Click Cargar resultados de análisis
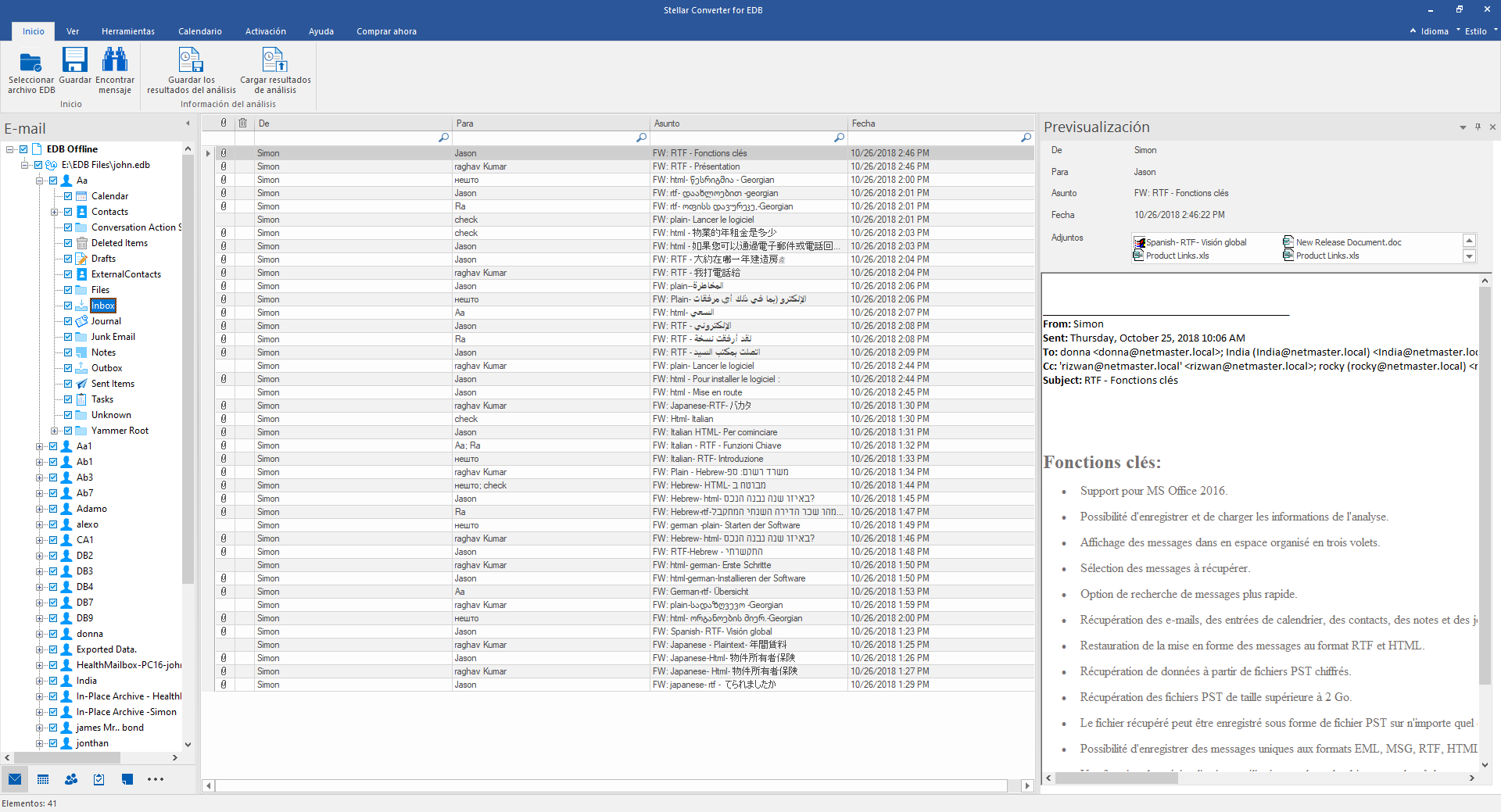The image size is (1501, 812). (275, 70)
